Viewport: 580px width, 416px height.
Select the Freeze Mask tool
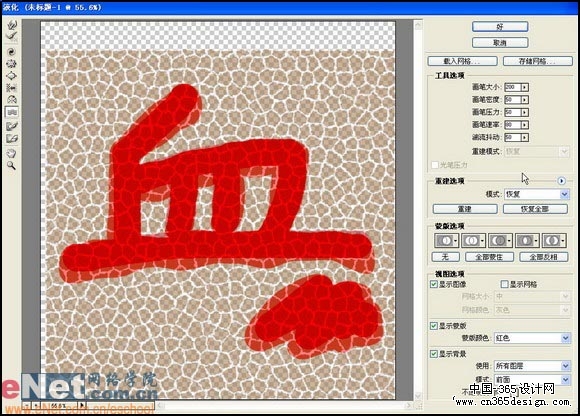[x=12, y=126]
